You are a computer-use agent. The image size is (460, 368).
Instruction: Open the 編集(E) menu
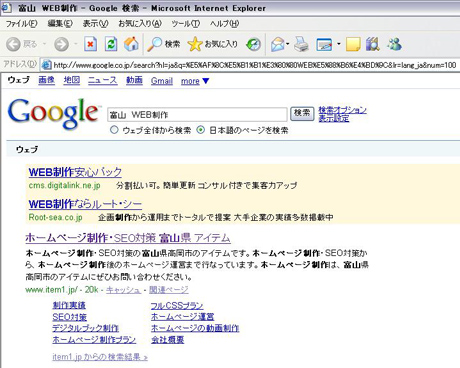coord(60,24)
